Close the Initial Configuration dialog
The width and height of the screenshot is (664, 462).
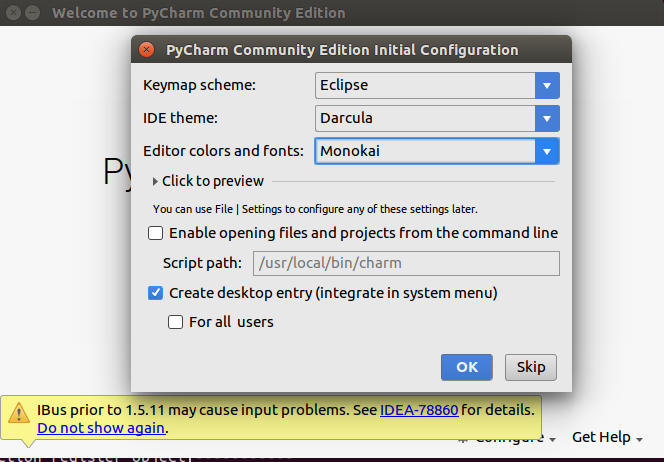point(147,50)
